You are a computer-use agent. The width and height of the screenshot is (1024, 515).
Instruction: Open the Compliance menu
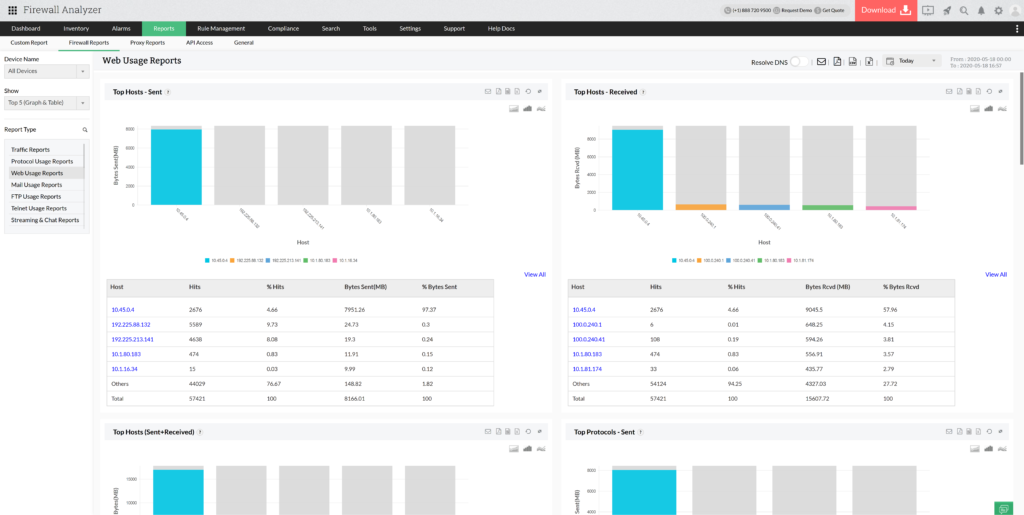coord(285,28)
